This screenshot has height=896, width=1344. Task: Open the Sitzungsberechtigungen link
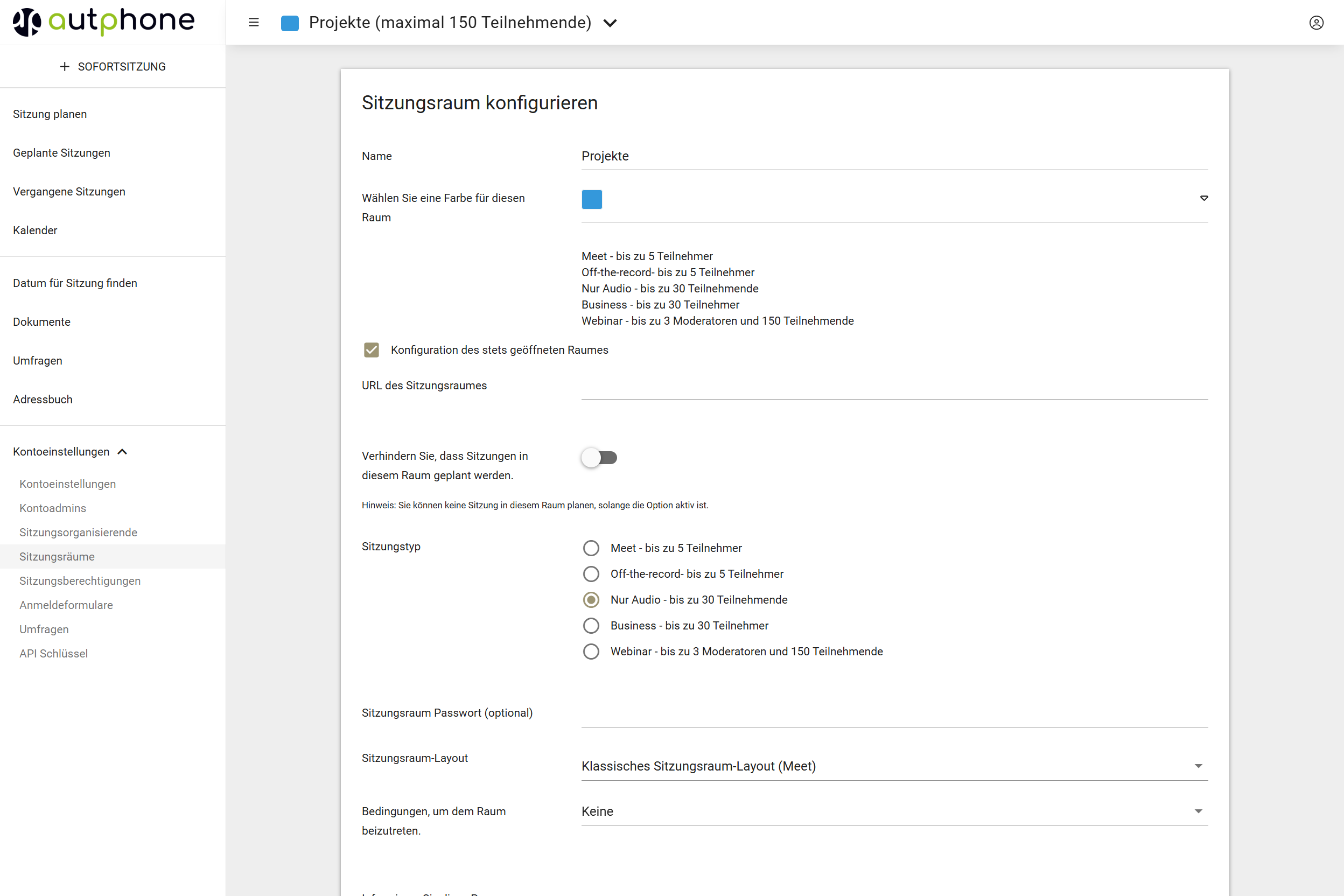(x=80, y=580)
